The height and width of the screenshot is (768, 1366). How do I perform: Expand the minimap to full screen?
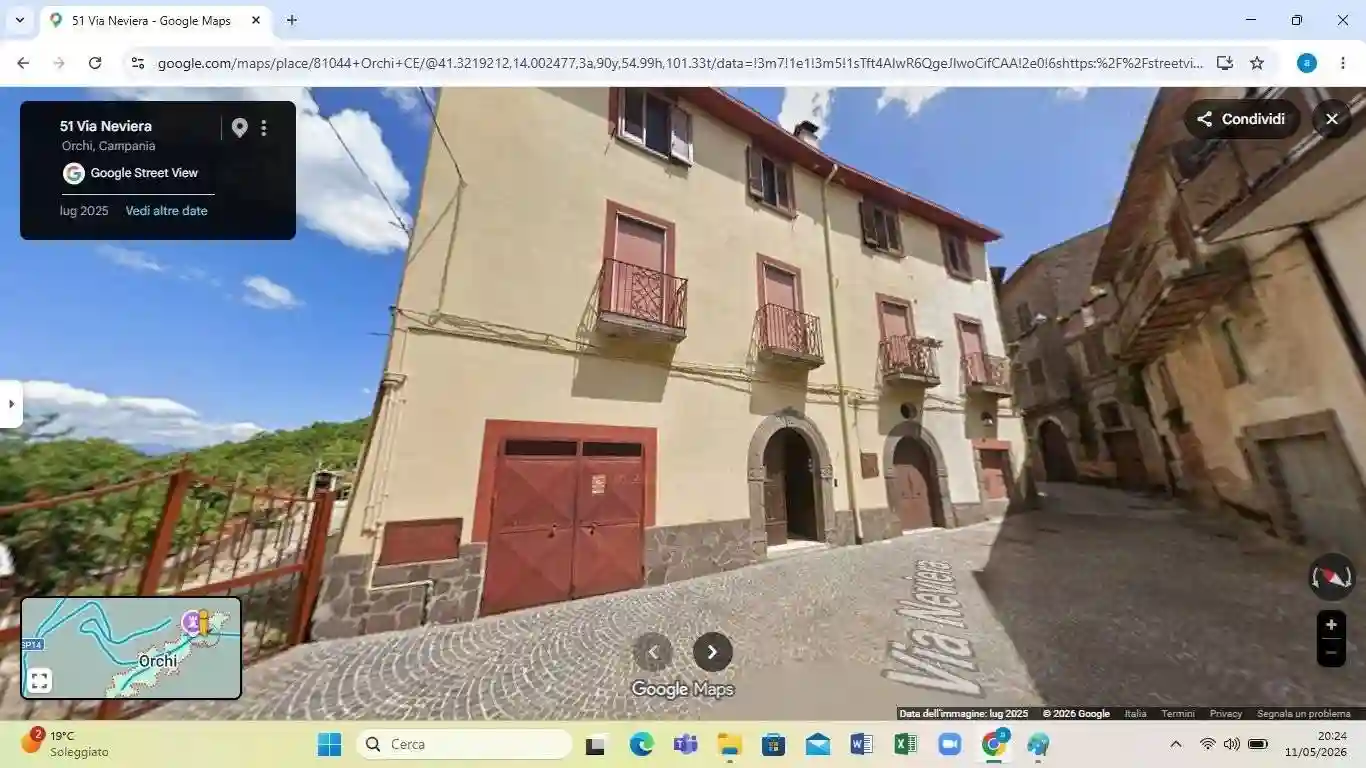[39, 681]
